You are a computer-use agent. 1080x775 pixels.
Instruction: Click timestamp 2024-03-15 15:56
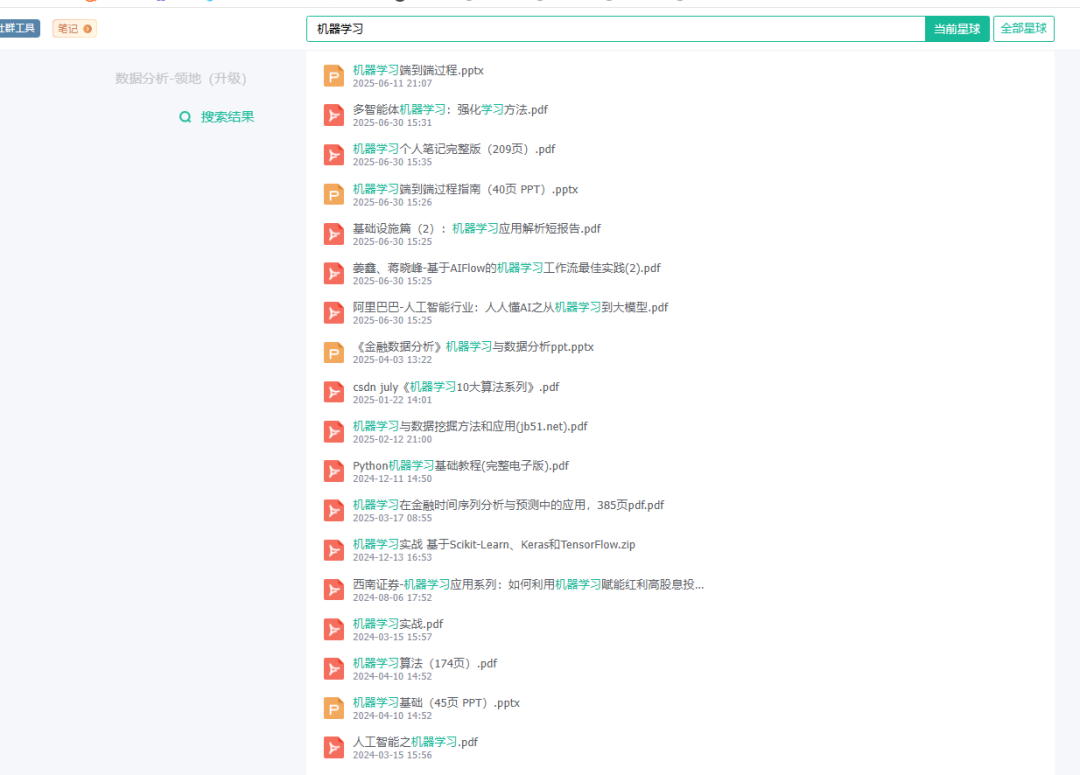pyautogui.click(x=393, y=755)
